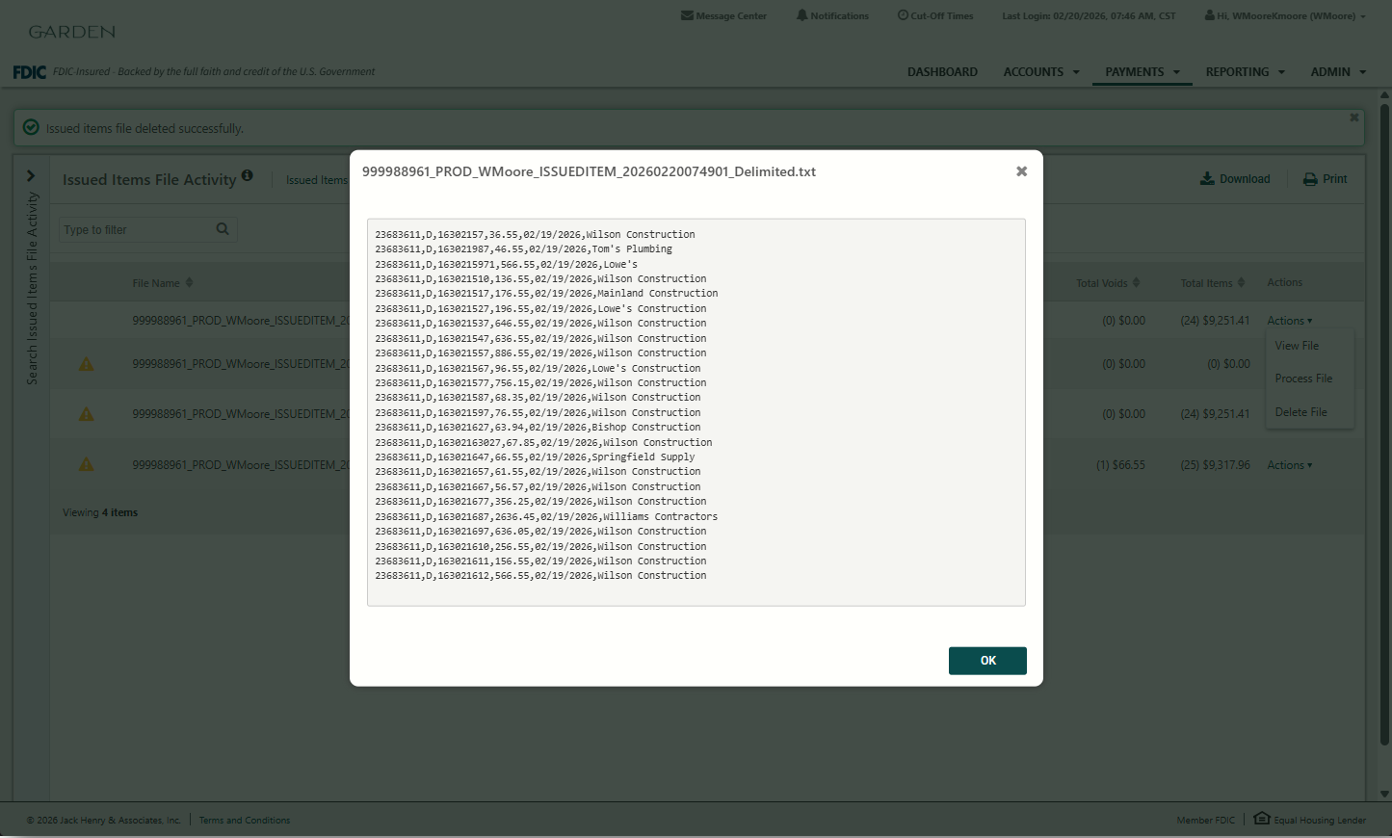
Task: Go to the Dashboard menu item
Action: coord(942,72)
